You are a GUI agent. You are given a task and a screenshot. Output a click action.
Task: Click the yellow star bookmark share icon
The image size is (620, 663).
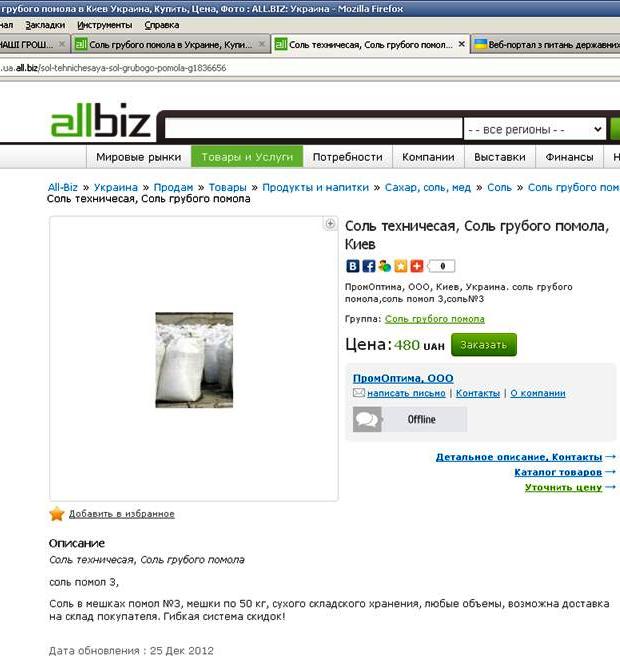tap(401, 266)
